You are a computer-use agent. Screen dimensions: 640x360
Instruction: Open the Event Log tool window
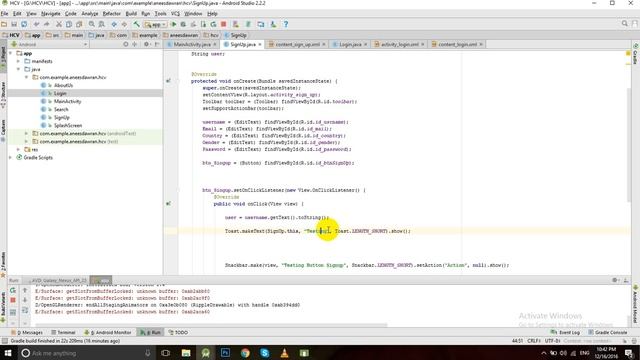[565, 333]
